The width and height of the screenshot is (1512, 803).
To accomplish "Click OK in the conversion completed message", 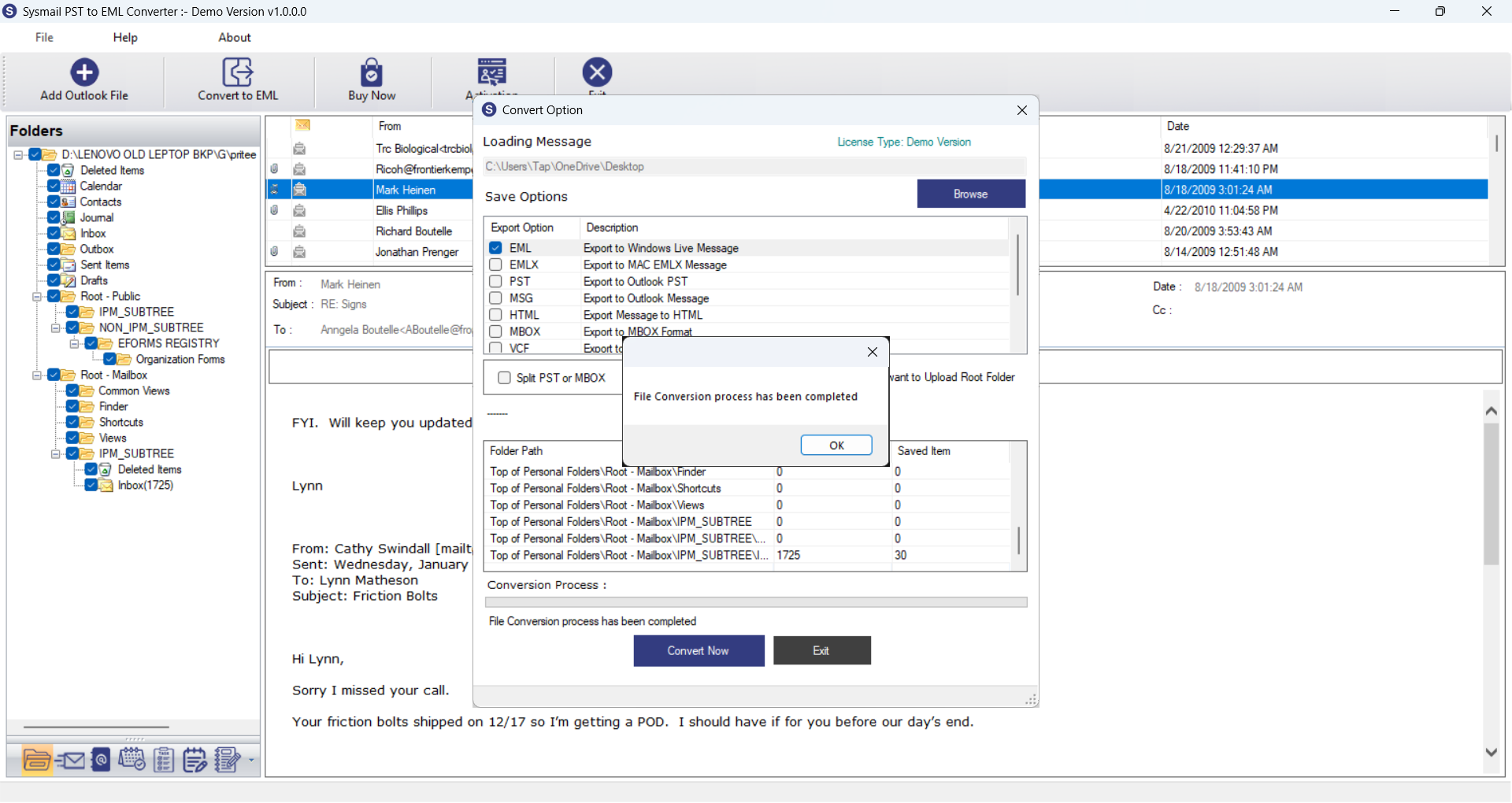I will coord(836,446).
